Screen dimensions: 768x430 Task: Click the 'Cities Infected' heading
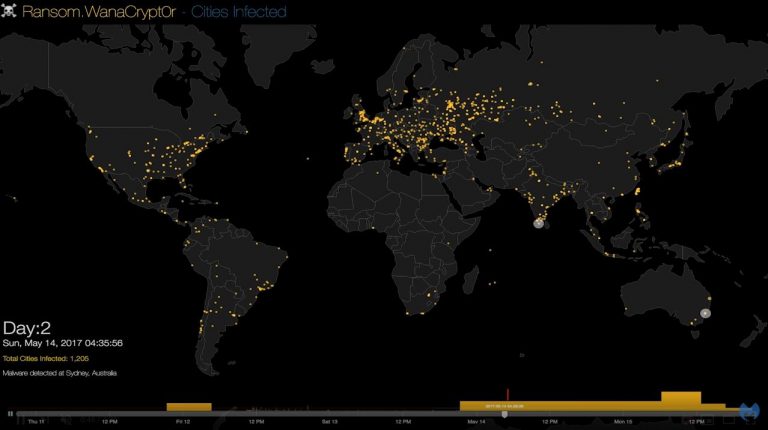(239, 11)
